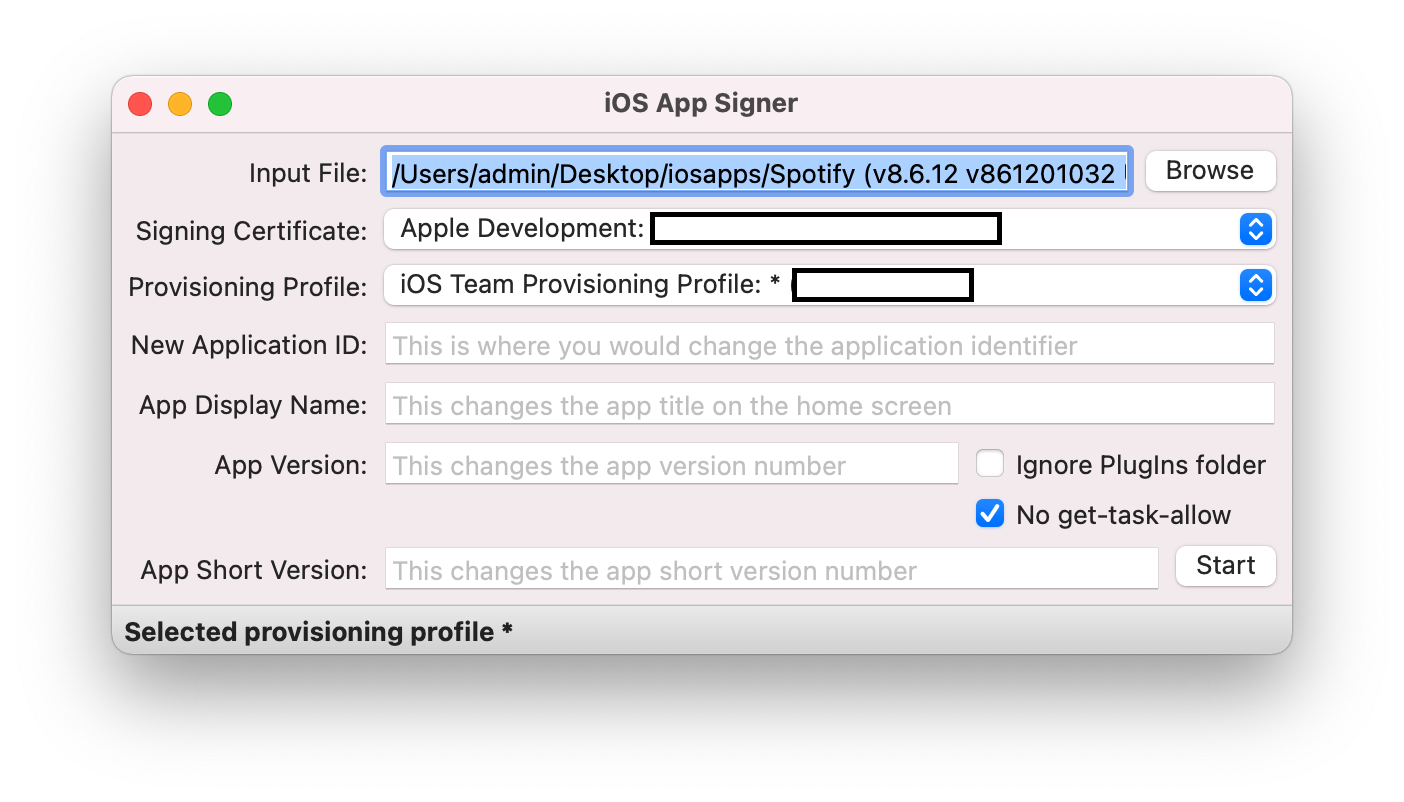
Task: Start signing the app
Action: click(1225, 566)
